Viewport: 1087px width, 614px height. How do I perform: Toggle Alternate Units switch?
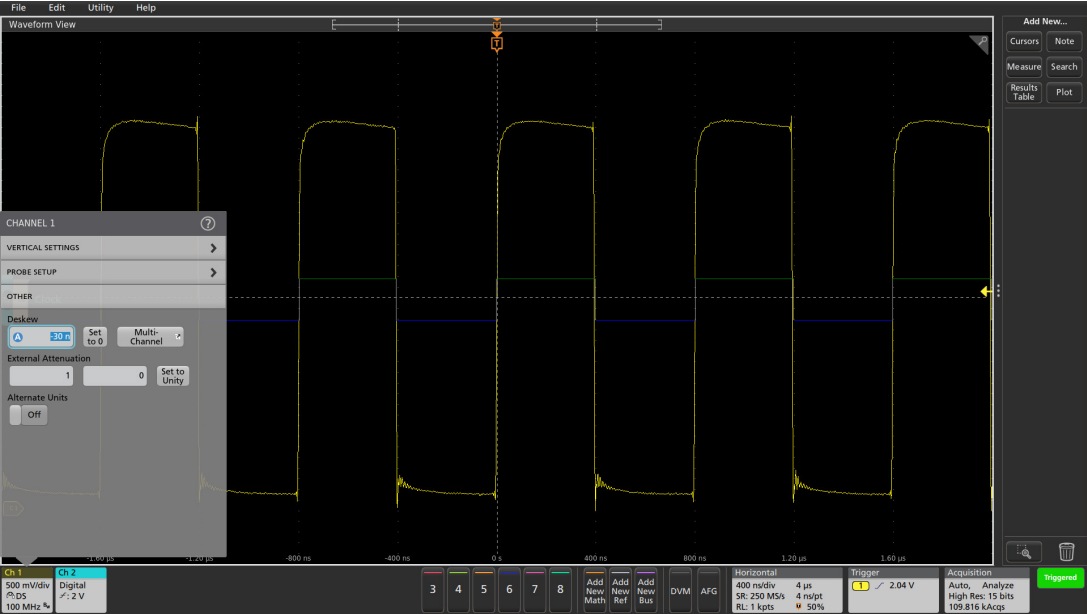pos(30,415)
